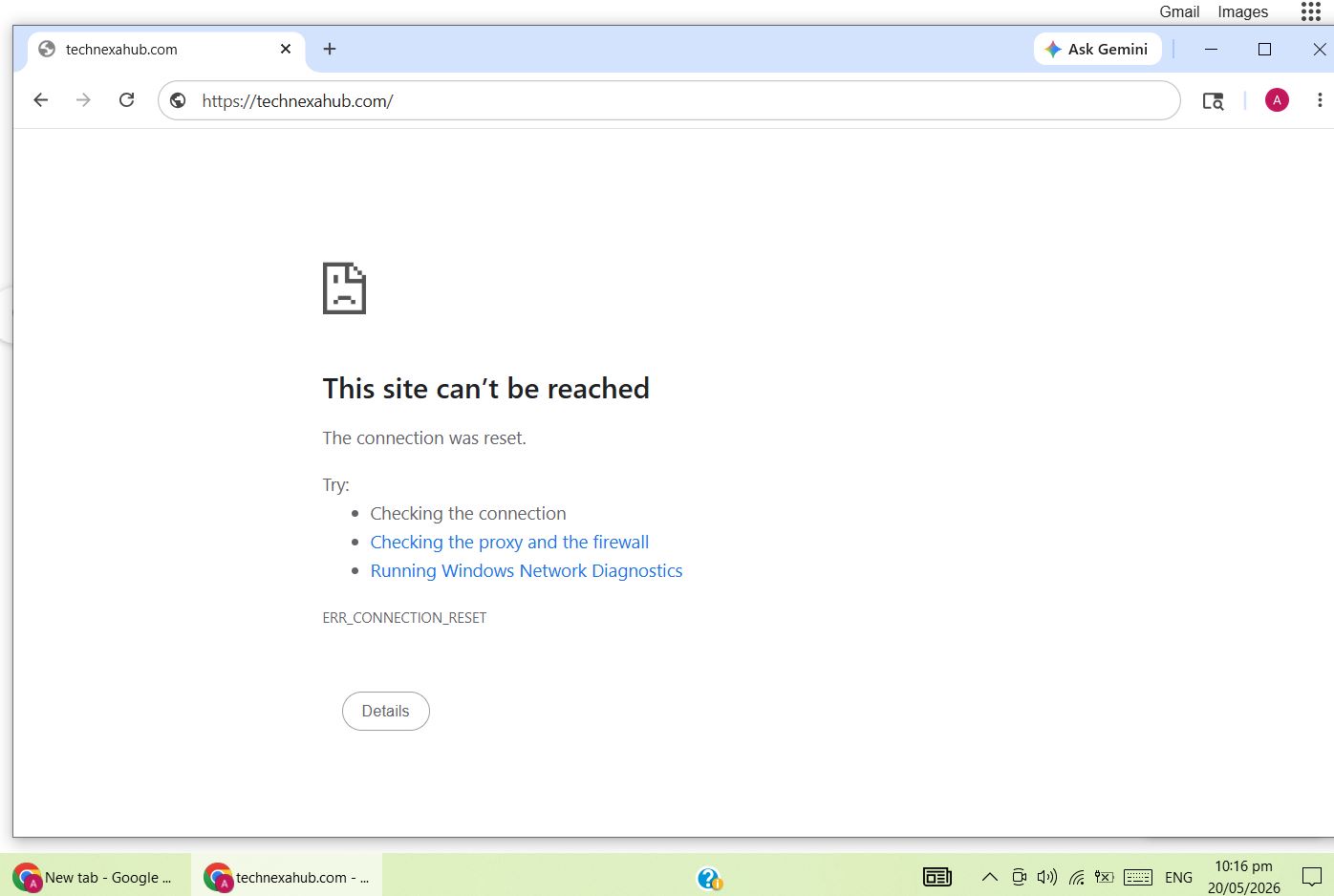This screenshot has height=896, width=1334.
Task: Open Chrome three-dot menu
Action: (1320, 100)
